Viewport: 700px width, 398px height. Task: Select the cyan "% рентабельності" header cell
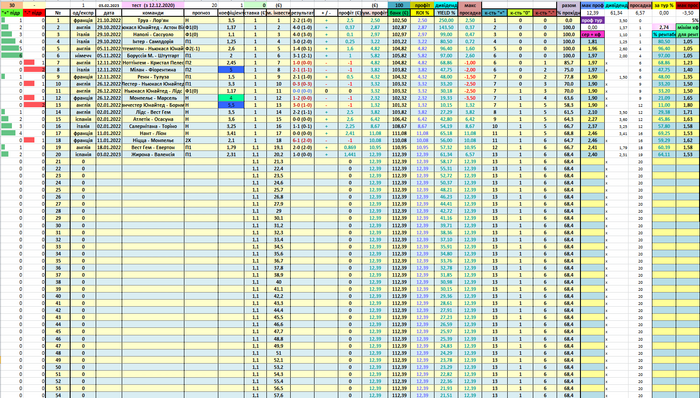point(664,34)
